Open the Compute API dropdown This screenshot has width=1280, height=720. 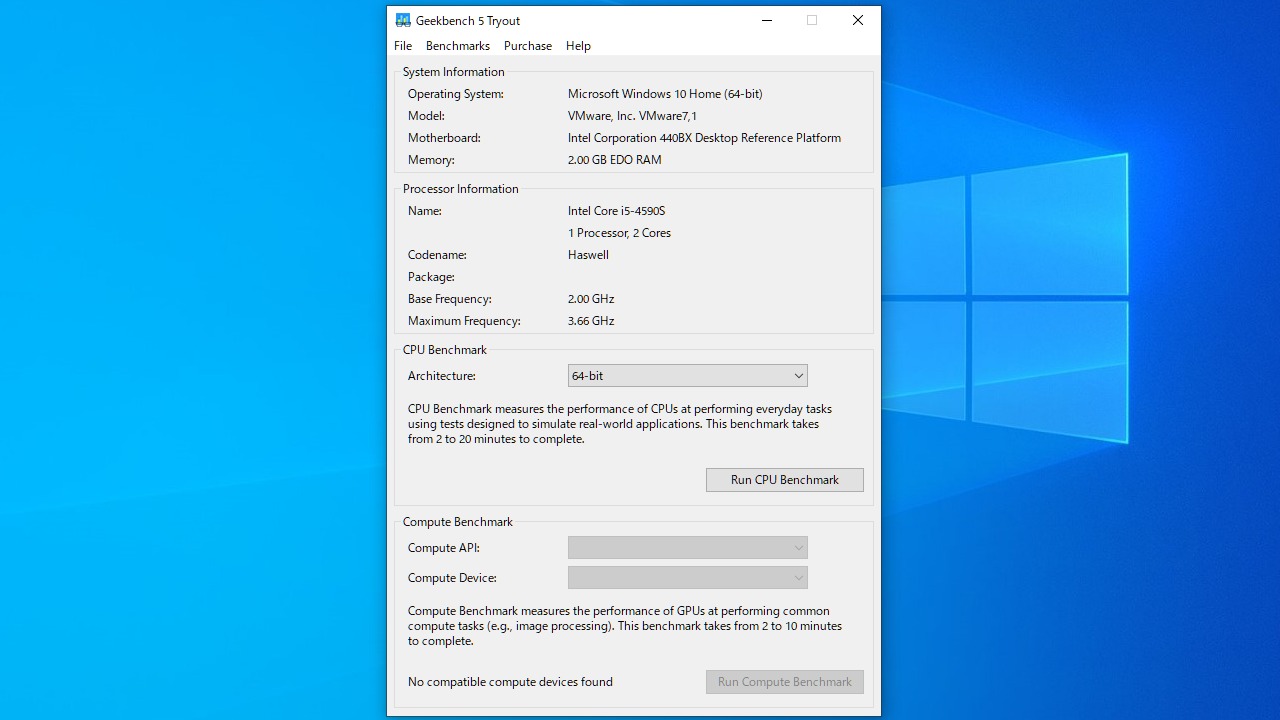click(x=688, y=548)
